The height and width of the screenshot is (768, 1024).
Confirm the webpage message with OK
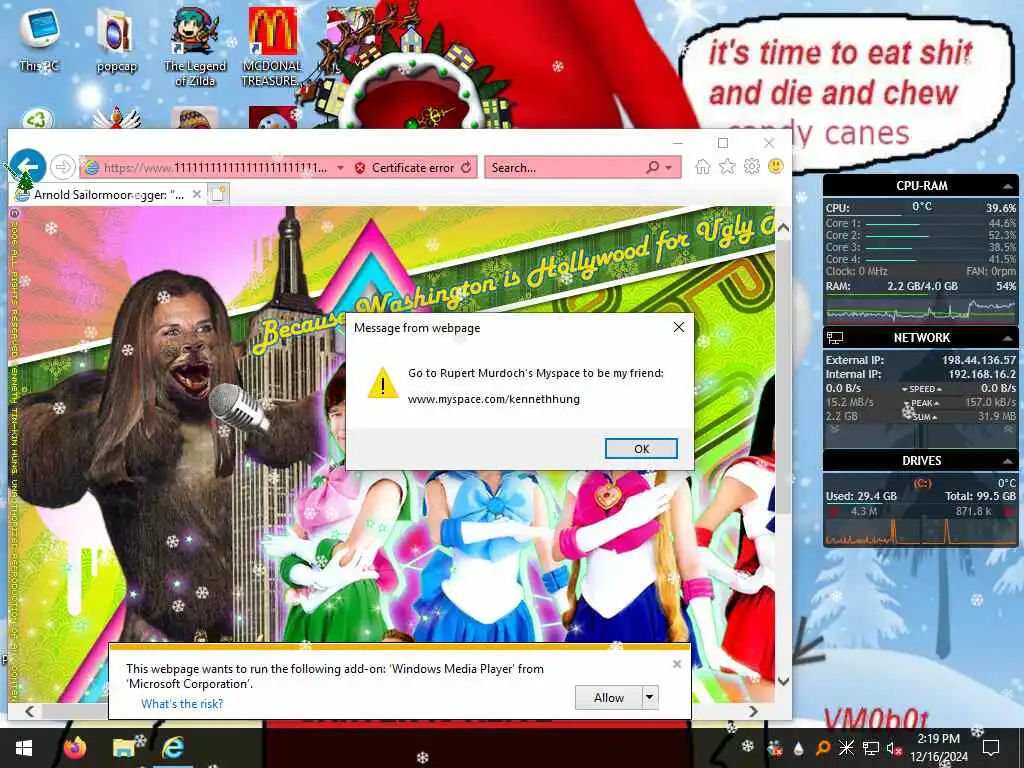pyautogui.click(x=641, y=449)
